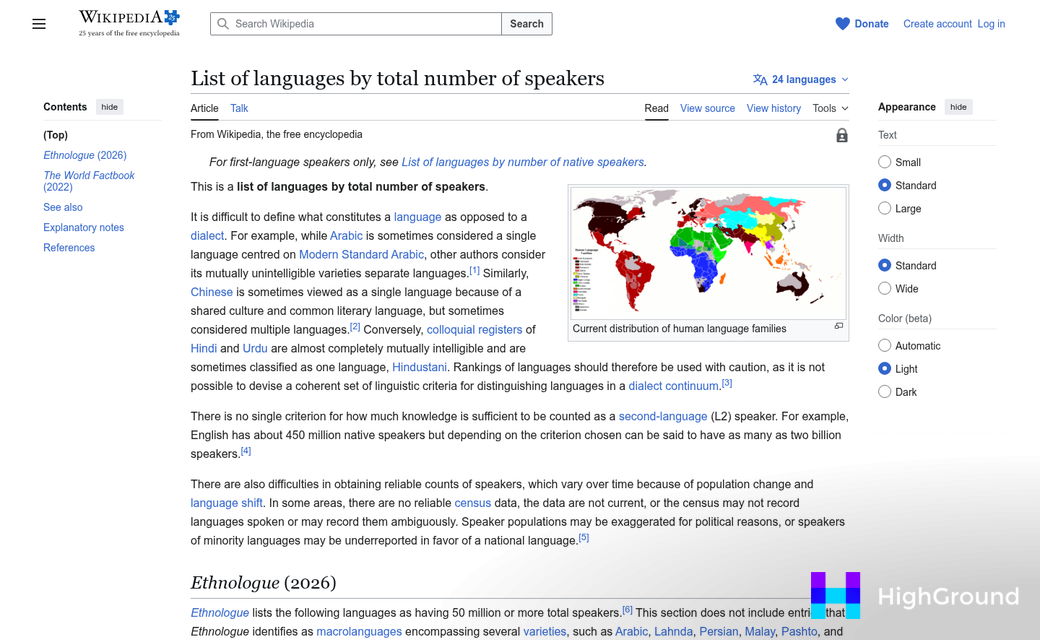1040x640 pixels.
Task: Open the Tools dropdown menu
Action: [830, 108]
